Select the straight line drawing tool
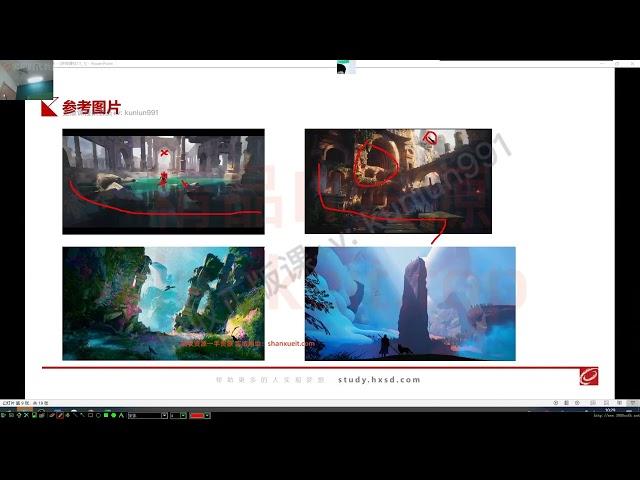The height and width of the screenshot is (480, 640). click(x=76, y=415)
